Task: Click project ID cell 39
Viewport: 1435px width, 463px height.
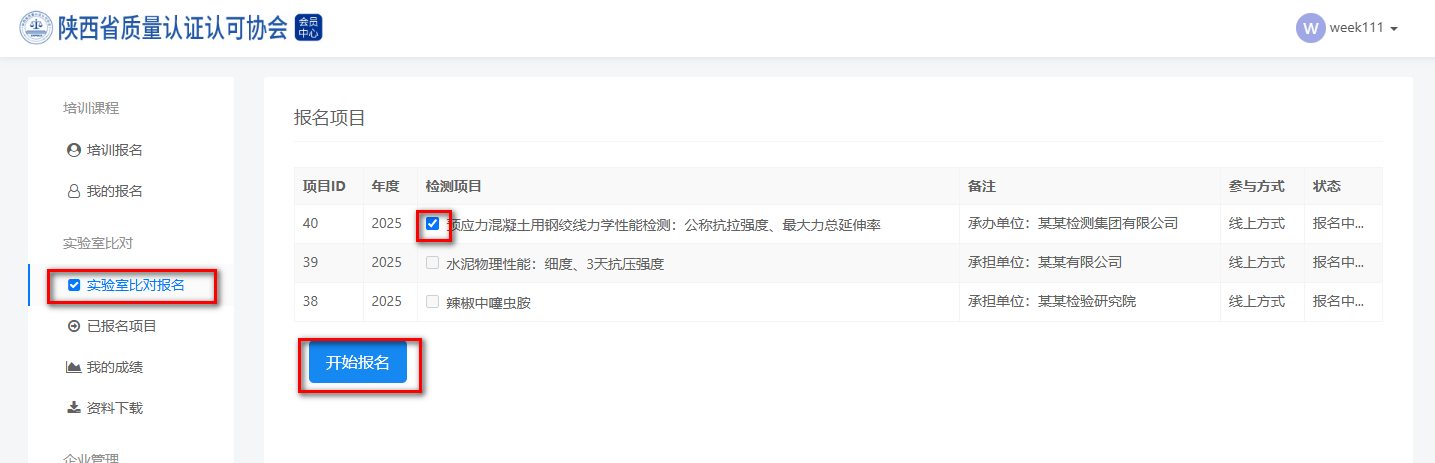Action: click(x=310, y=262)
